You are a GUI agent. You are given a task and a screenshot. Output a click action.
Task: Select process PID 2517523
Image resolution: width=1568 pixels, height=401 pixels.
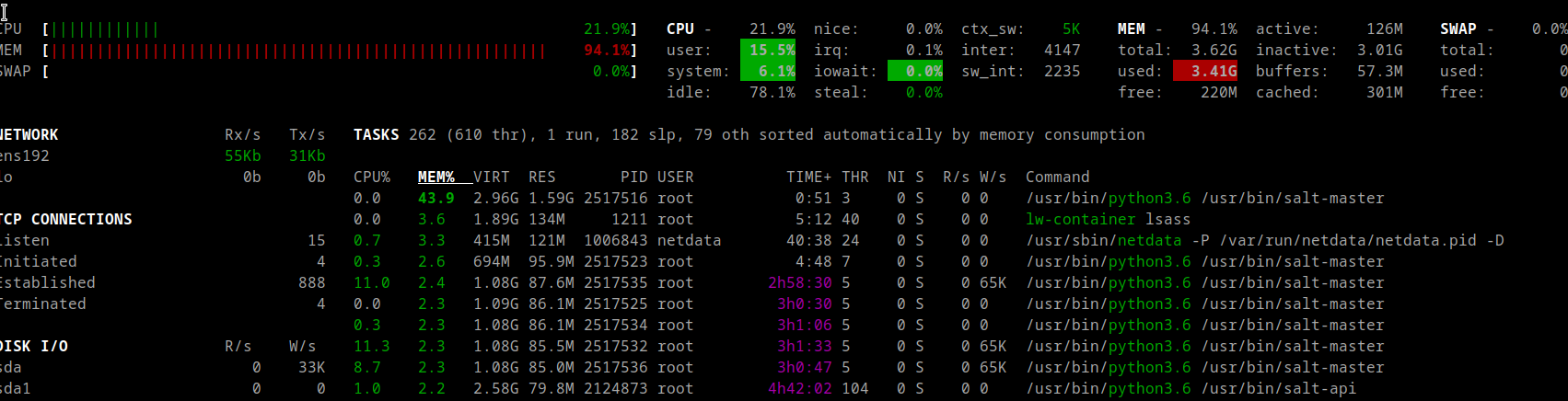coord(616,262)
